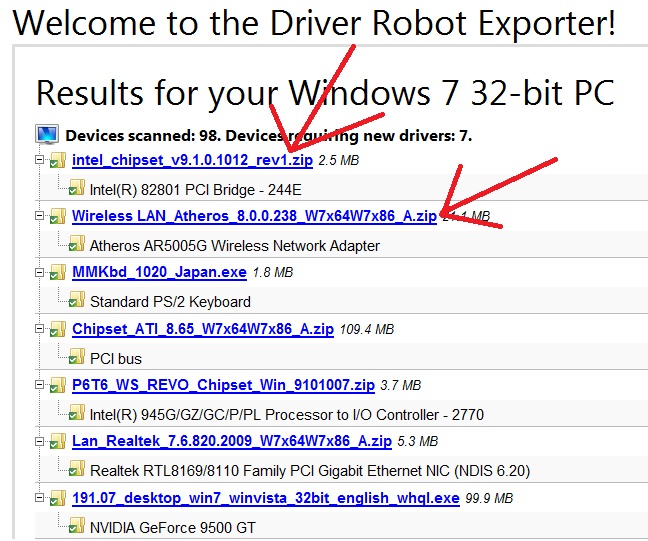Collapse the Wireless LAN Atheros node
The image size is (648, 541).
(x=39, y=215)
